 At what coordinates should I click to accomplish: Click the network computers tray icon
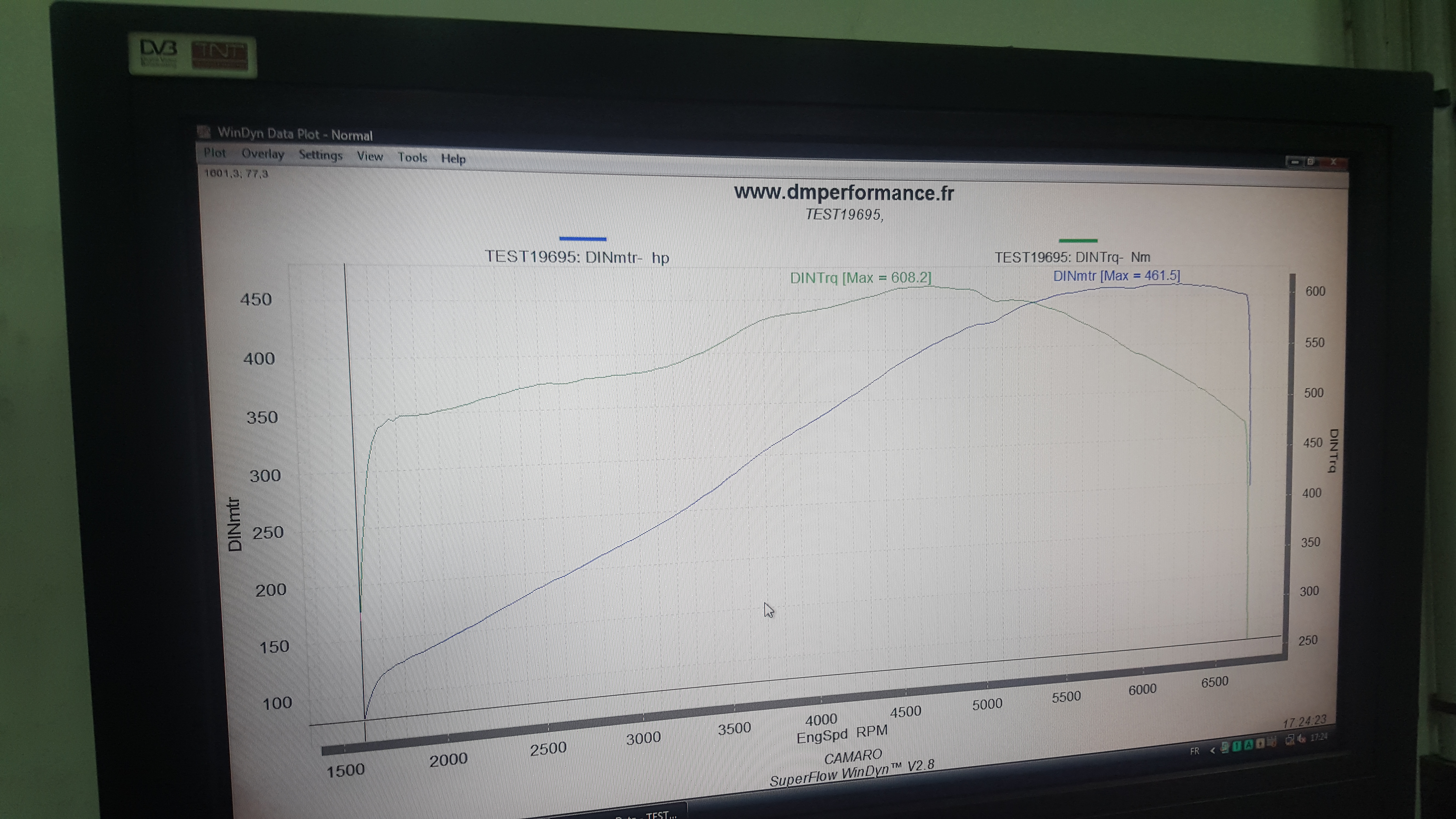coord(1290,740)
